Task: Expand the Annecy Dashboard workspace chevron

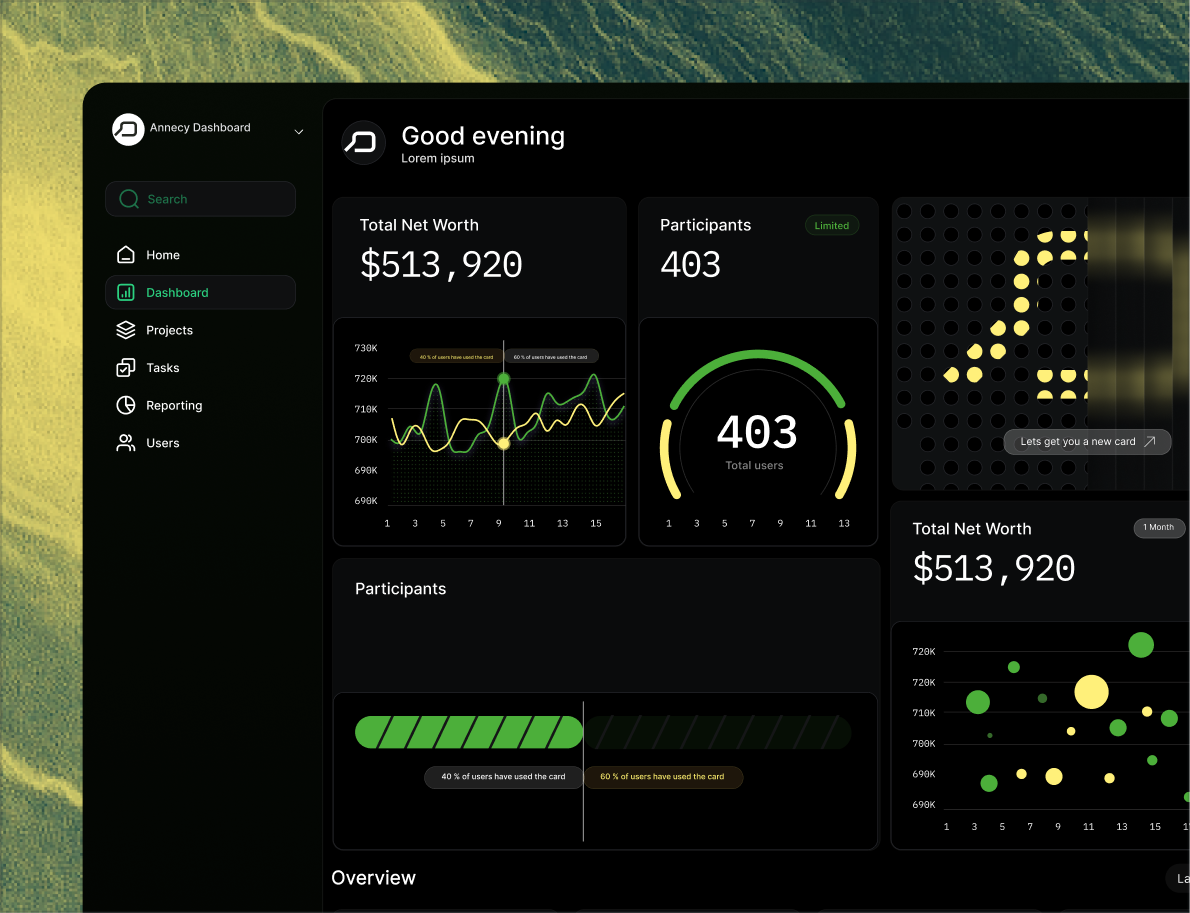Action: click(298, 131)
